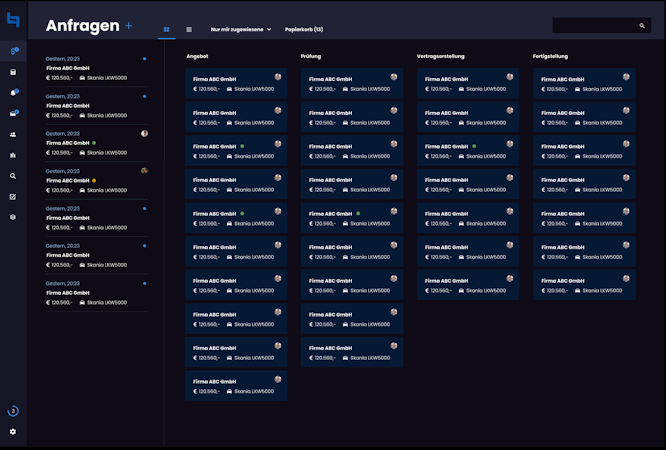Open the bottom card in the Angebot column
Viewport: 666px width, 450px height.
click(236, 386)
